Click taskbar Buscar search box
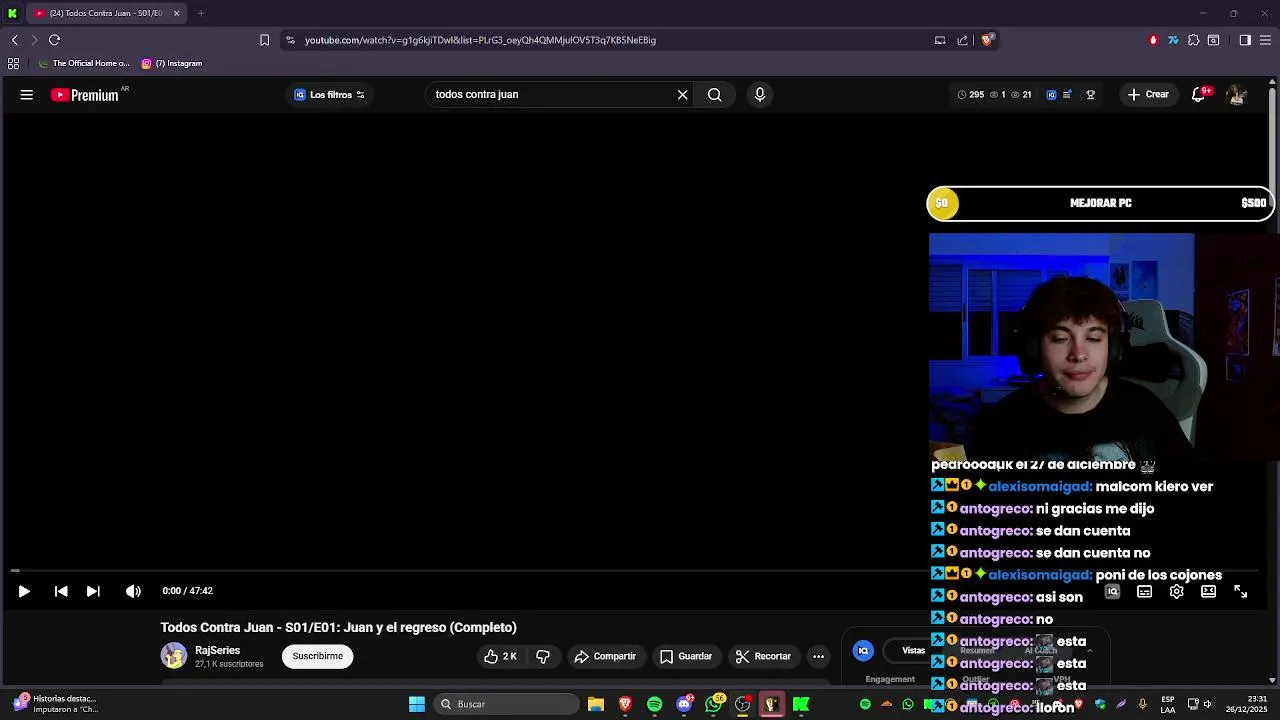The image size is (1280, 720). (x=508, y=704)
